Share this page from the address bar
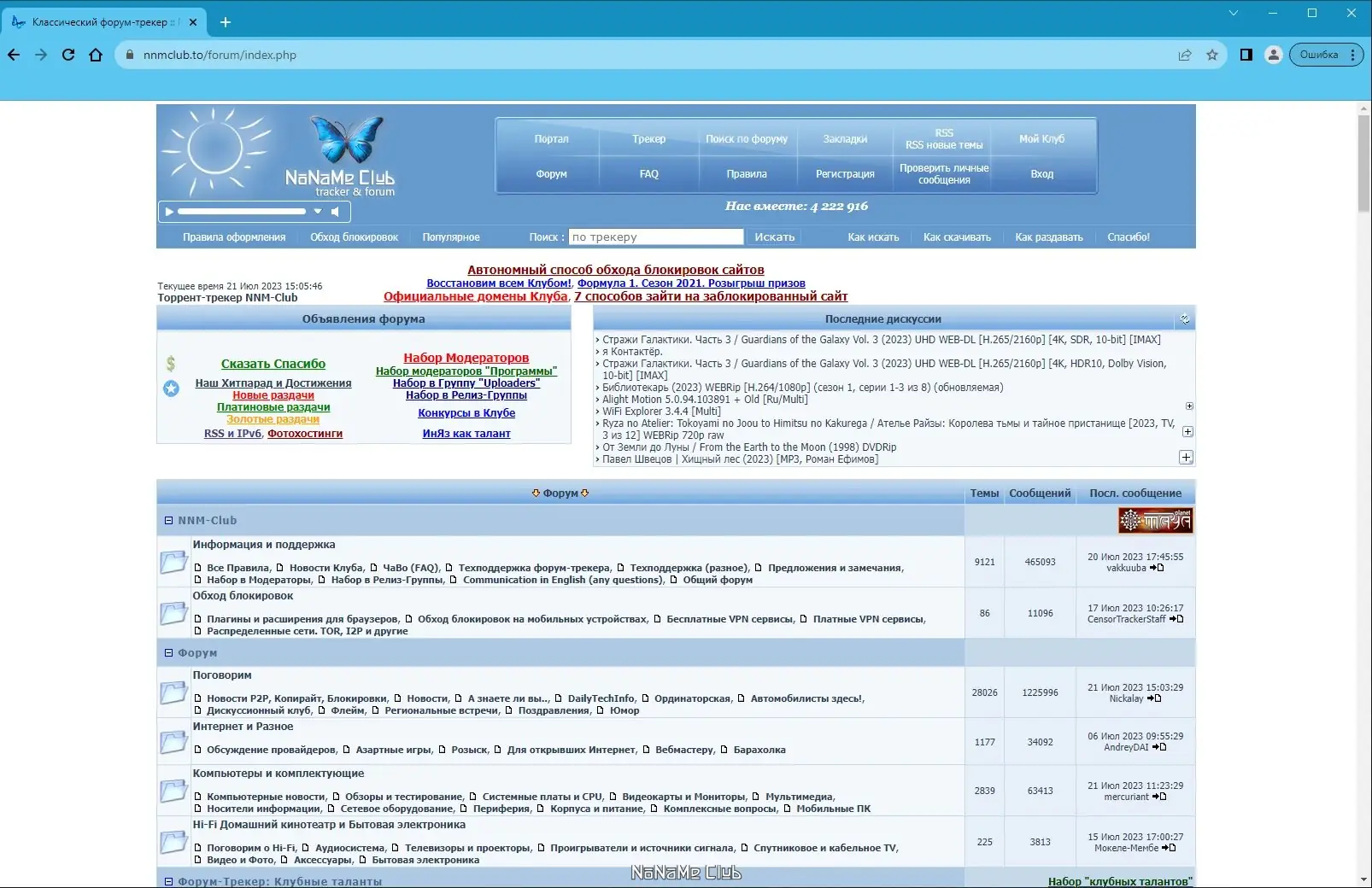The width and height of the screenshot is (1372, 888). click(1185, 55)
